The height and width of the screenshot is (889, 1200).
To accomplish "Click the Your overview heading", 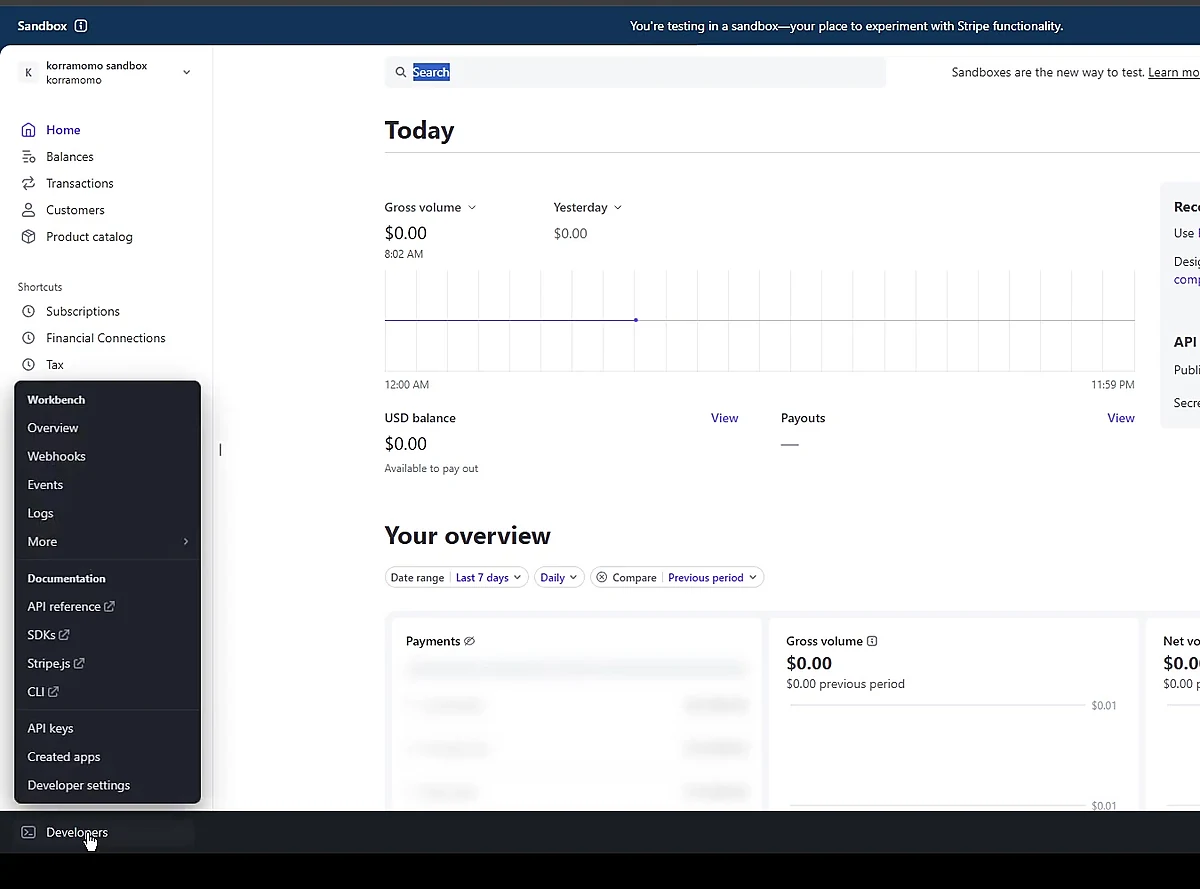I will (x=467, y=536).
